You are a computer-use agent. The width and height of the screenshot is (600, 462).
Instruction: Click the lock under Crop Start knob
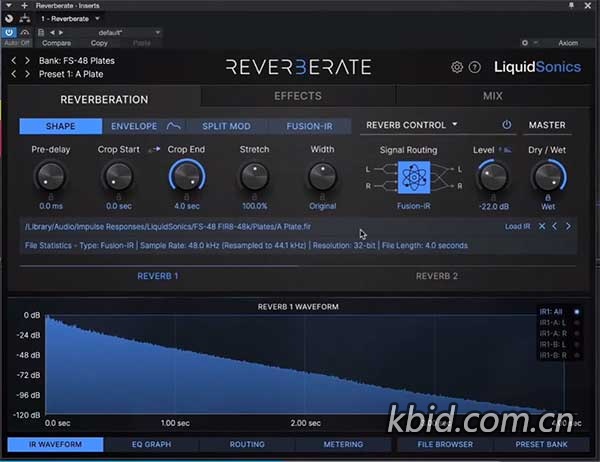click(x=119, y=197)
